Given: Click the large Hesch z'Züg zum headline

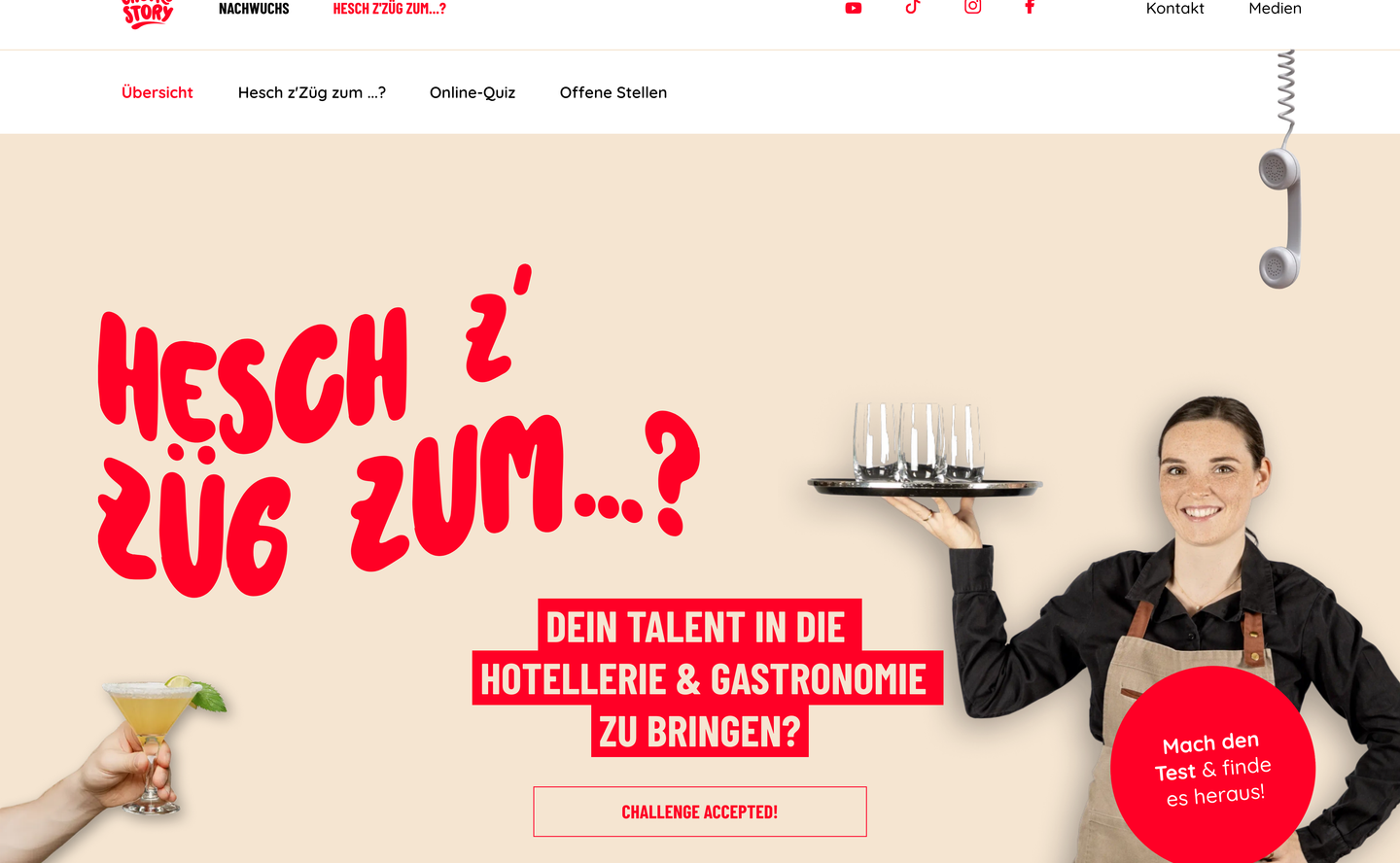Looking at the screenshot, I should click(399, 432).
